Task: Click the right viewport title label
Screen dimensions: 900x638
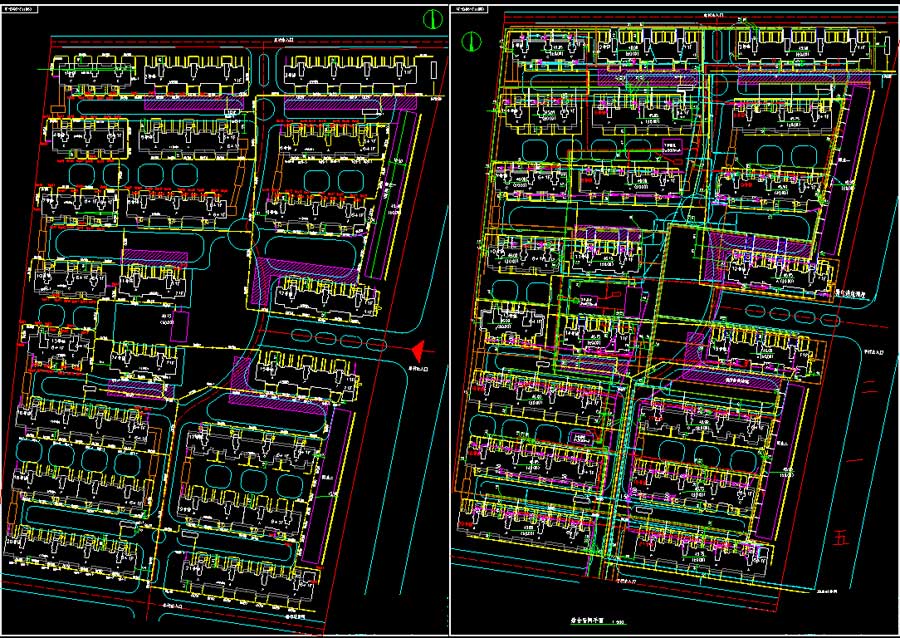Action: [473, 10]
